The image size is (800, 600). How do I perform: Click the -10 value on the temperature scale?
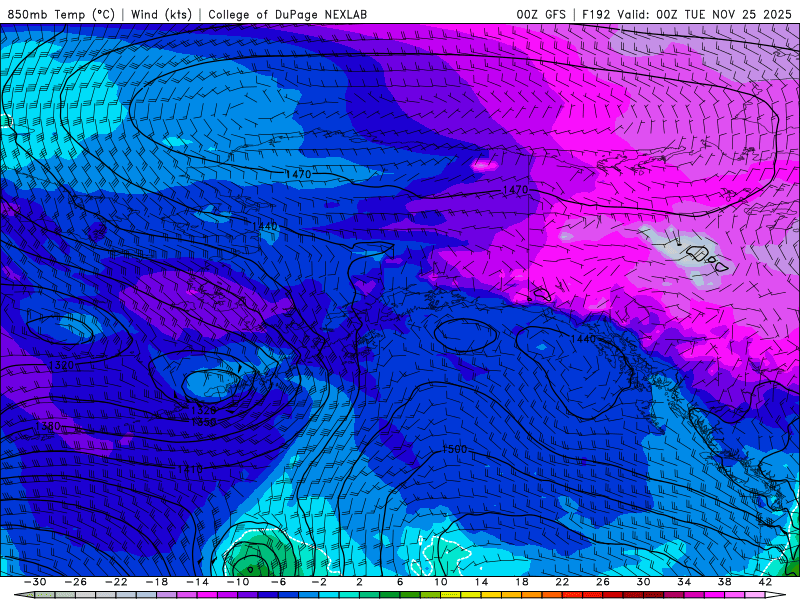coord(238,582)
